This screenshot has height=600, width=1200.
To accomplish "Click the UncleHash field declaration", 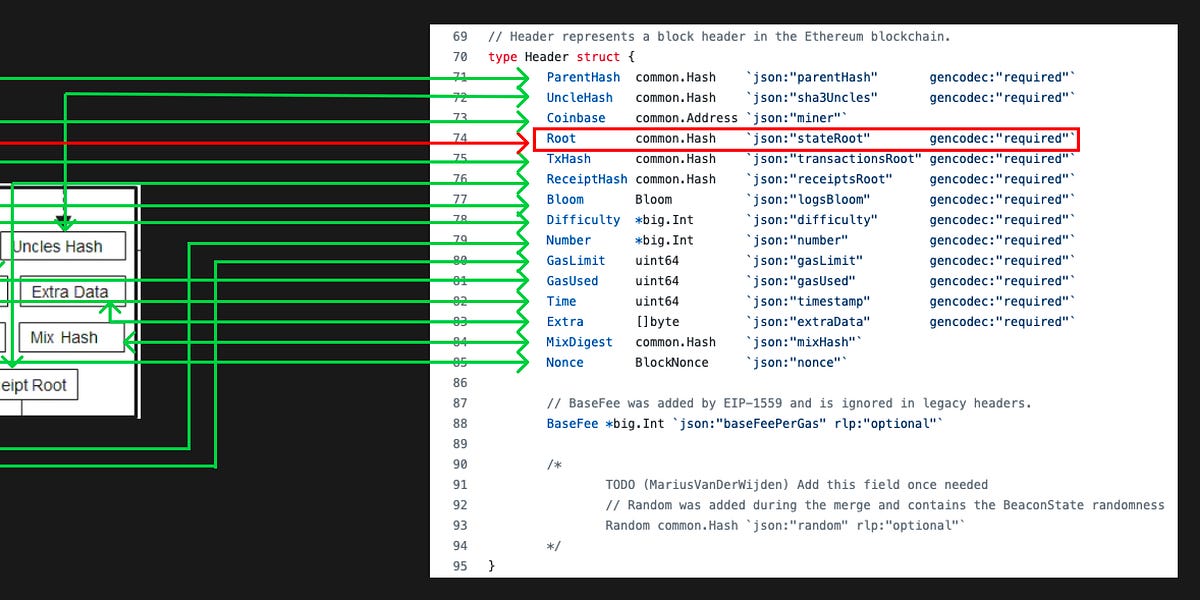I will pos(580,97).
